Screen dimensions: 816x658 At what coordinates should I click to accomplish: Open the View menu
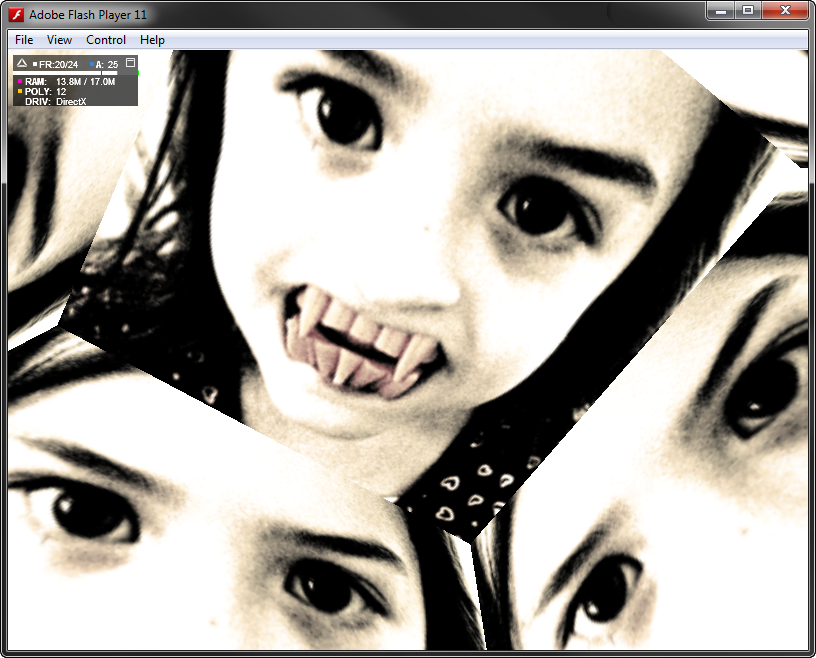(x=59, y=40)
